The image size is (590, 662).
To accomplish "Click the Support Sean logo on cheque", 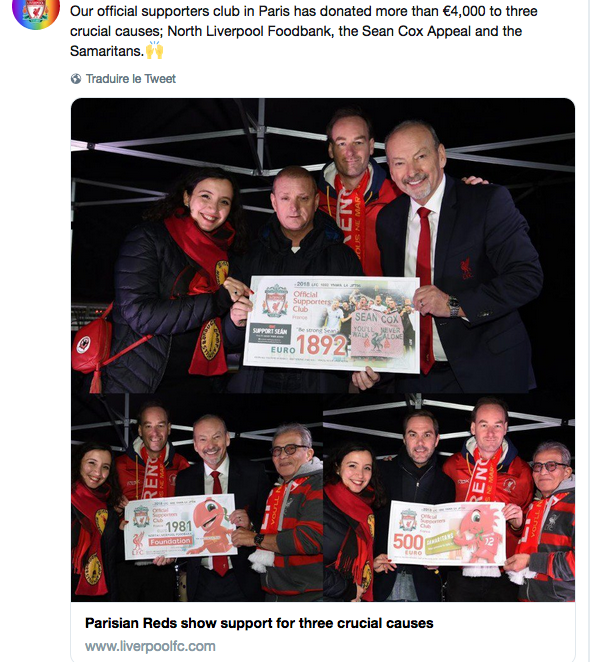I will 269,334.
